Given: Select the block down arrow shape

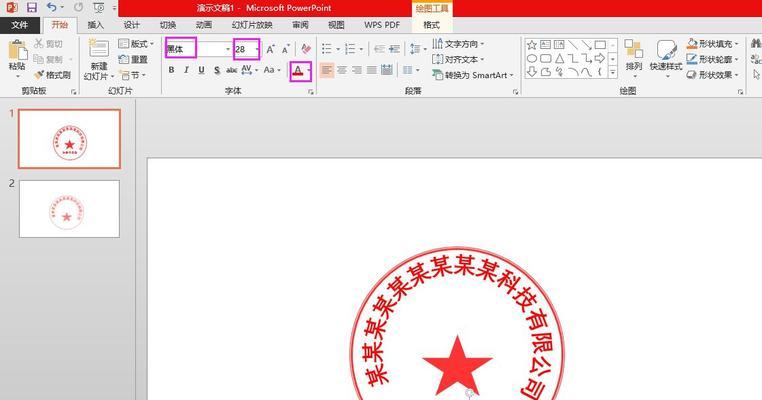Looking at the screenshot, I should coord(532,72).
